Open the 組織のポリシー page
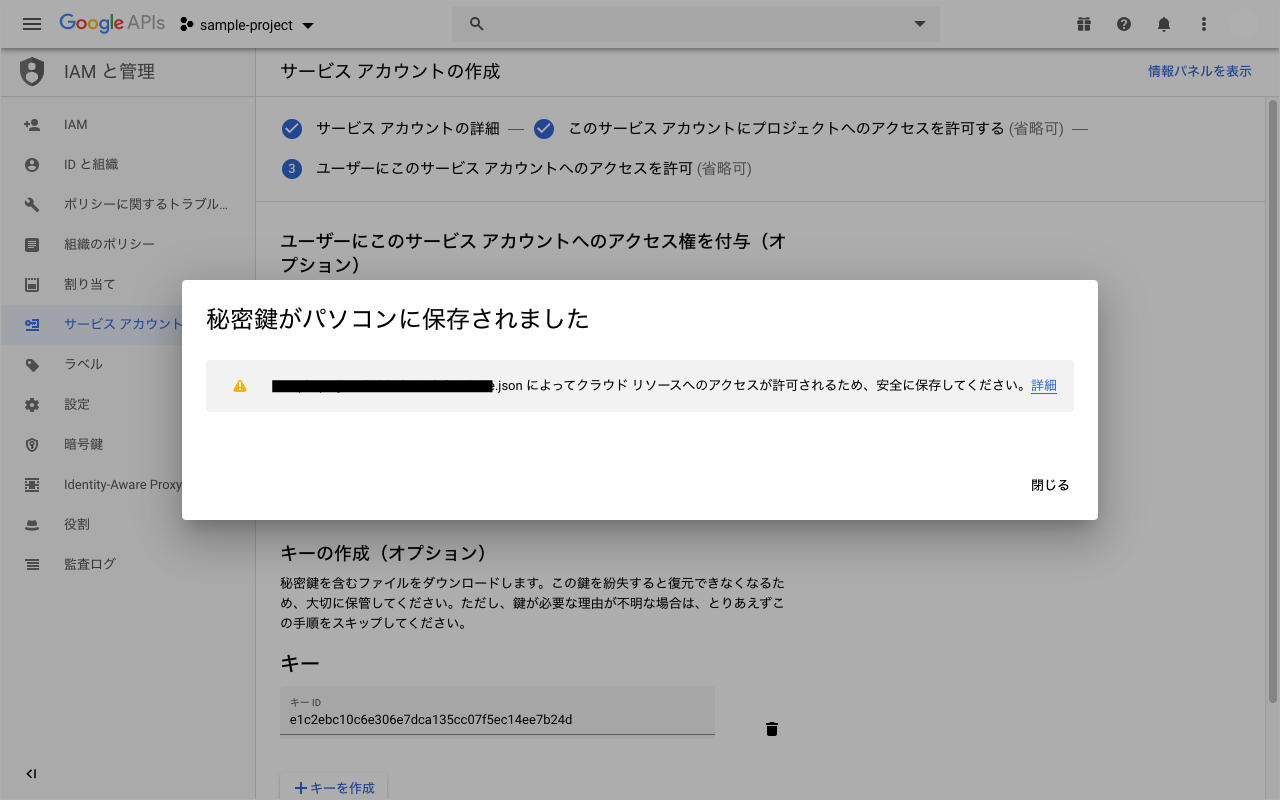The image size is (1280, 800). pyautogui.click(x=104, y=244)
